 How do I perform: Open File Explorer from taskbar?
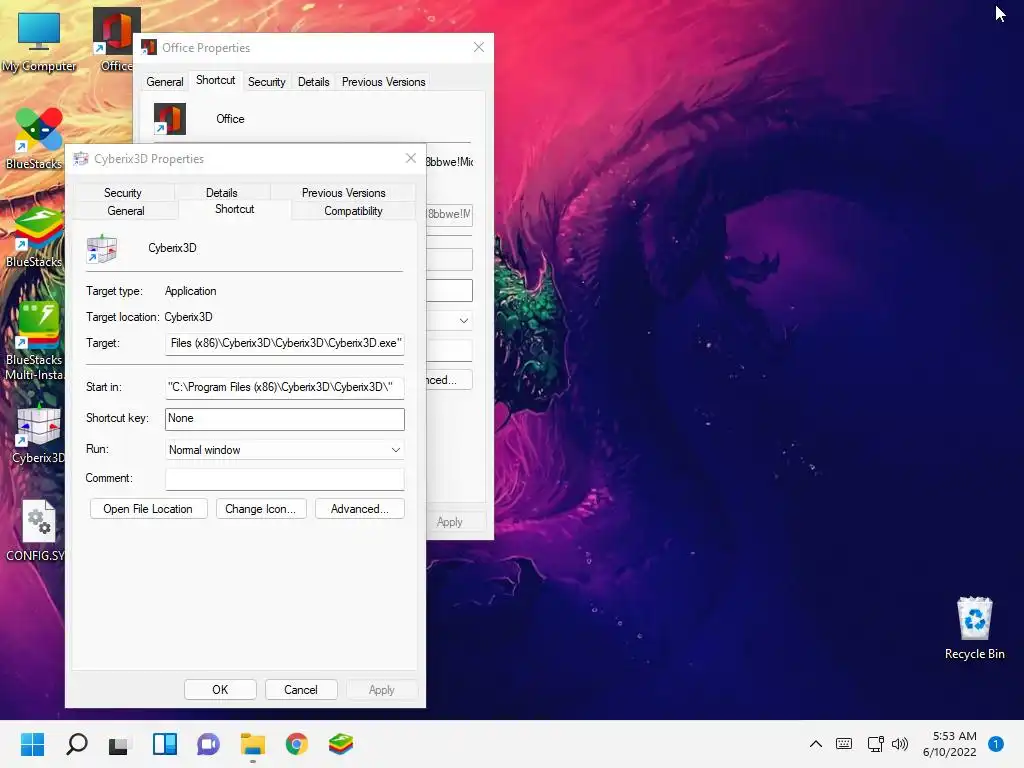pos(252,744)
